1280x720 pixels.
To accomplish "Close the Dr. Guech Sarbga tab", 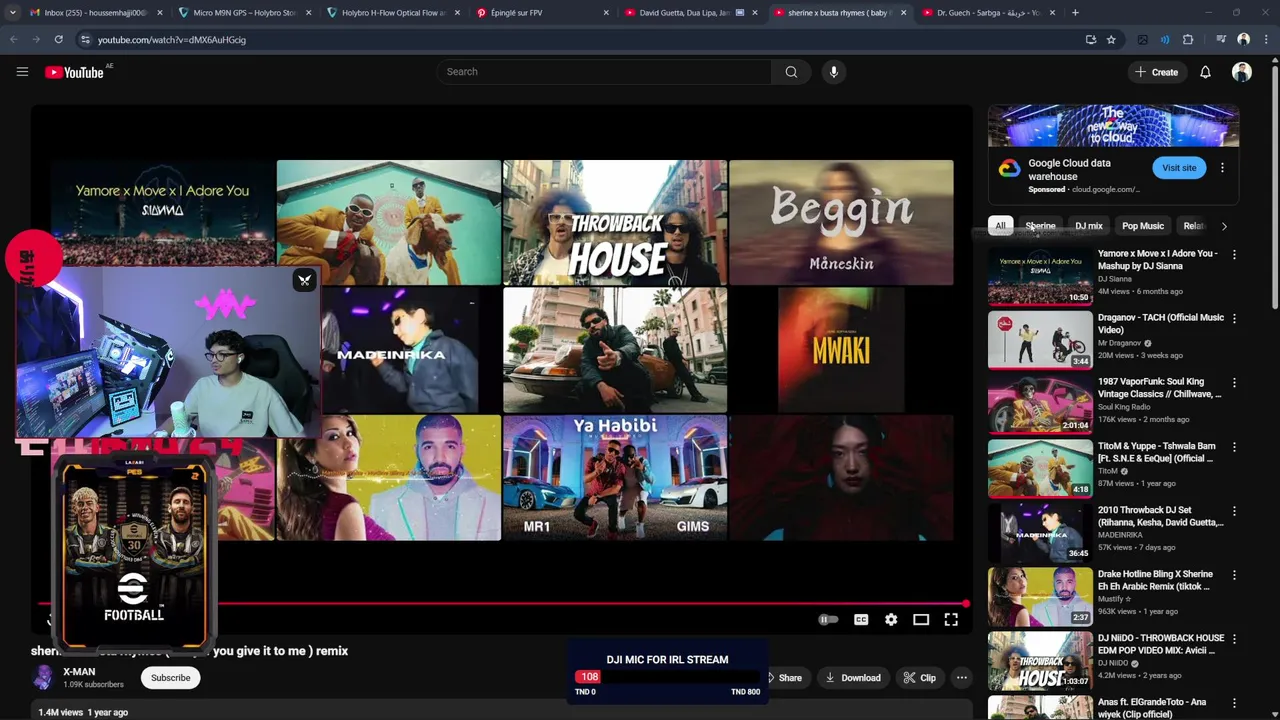I will 1052,13.
